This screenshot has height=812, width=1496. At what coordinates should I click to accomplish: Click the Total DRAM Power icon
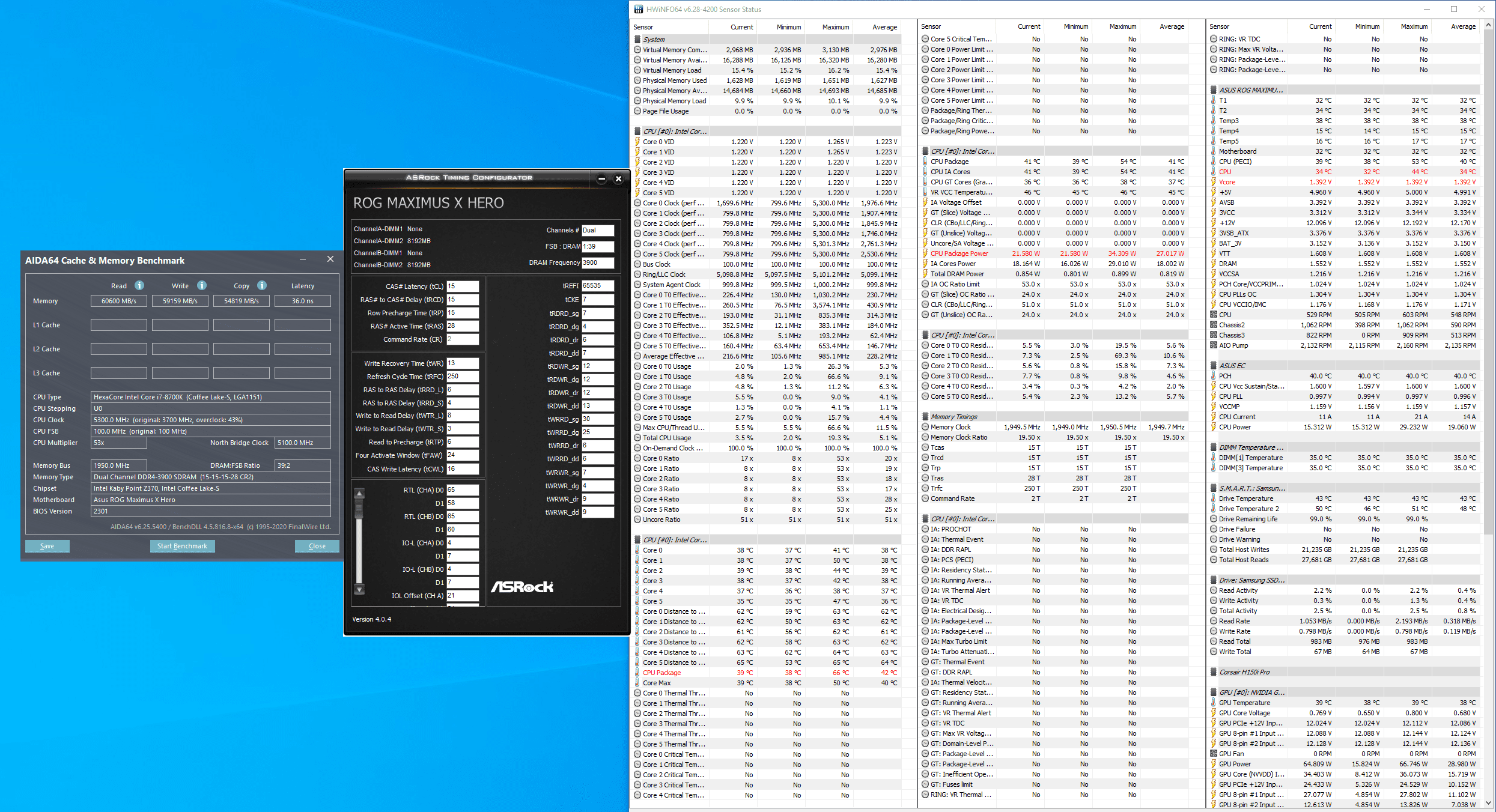(925, 274)
